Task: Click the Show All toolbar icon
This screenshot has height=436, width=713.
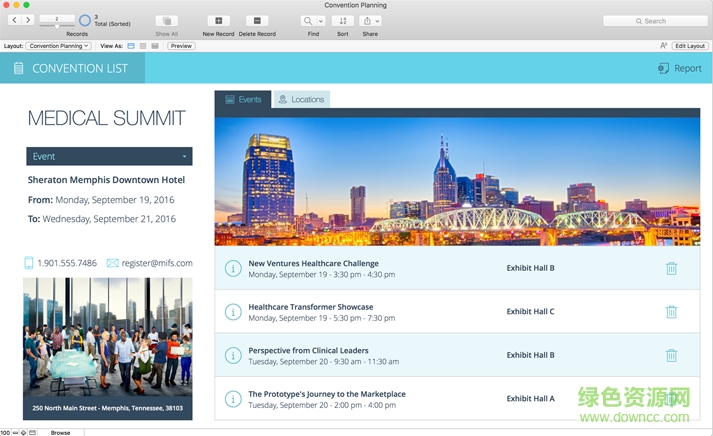Action: 167,21
